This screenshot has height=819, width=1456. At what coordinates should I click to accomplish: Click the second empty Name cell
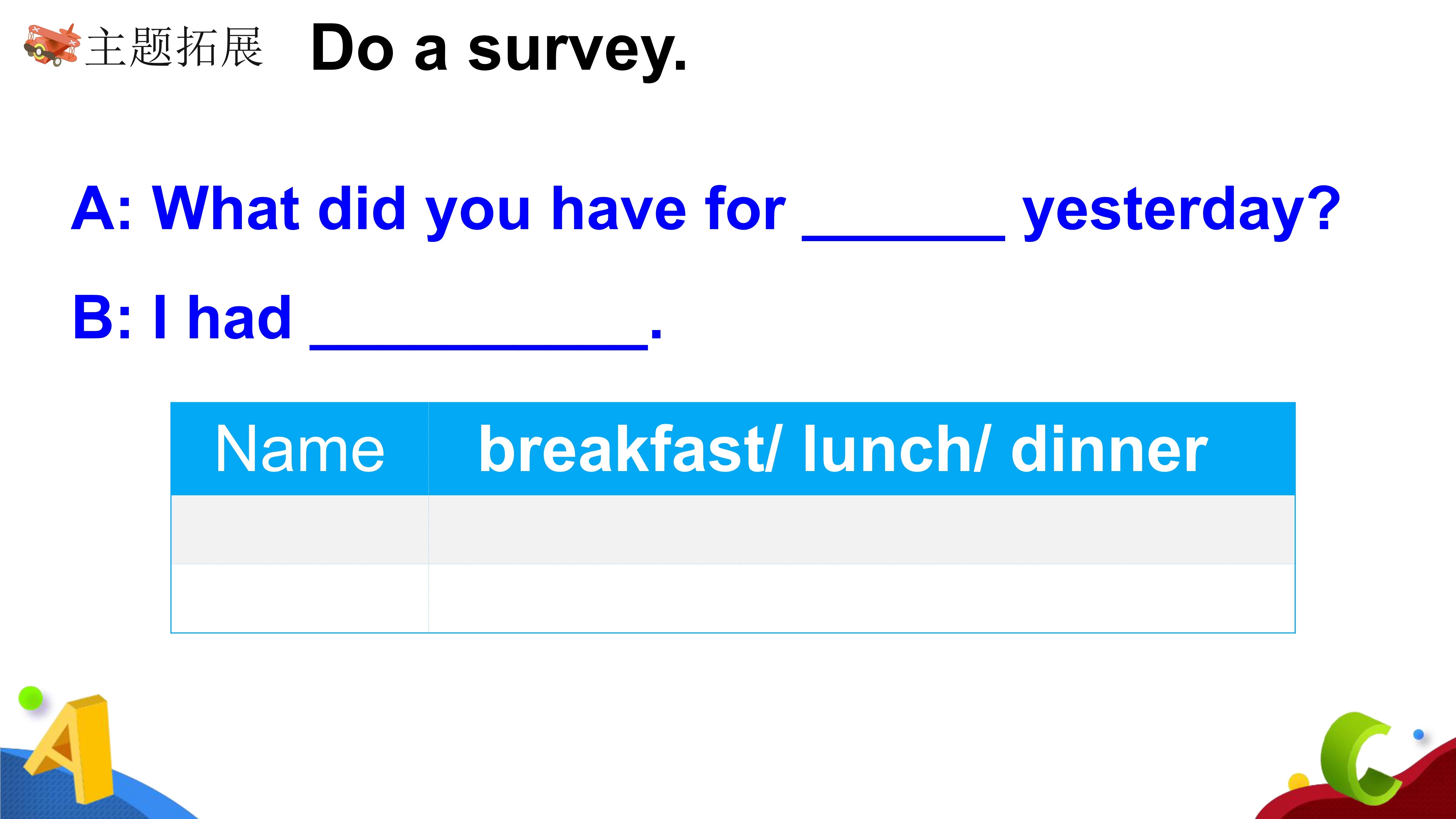[300, 598]
